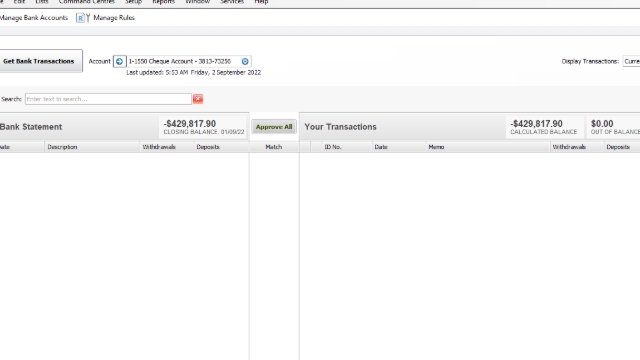Sort Bank Statement by Deposits column
The image size is (640, 360).
click(x=221, y=147)
